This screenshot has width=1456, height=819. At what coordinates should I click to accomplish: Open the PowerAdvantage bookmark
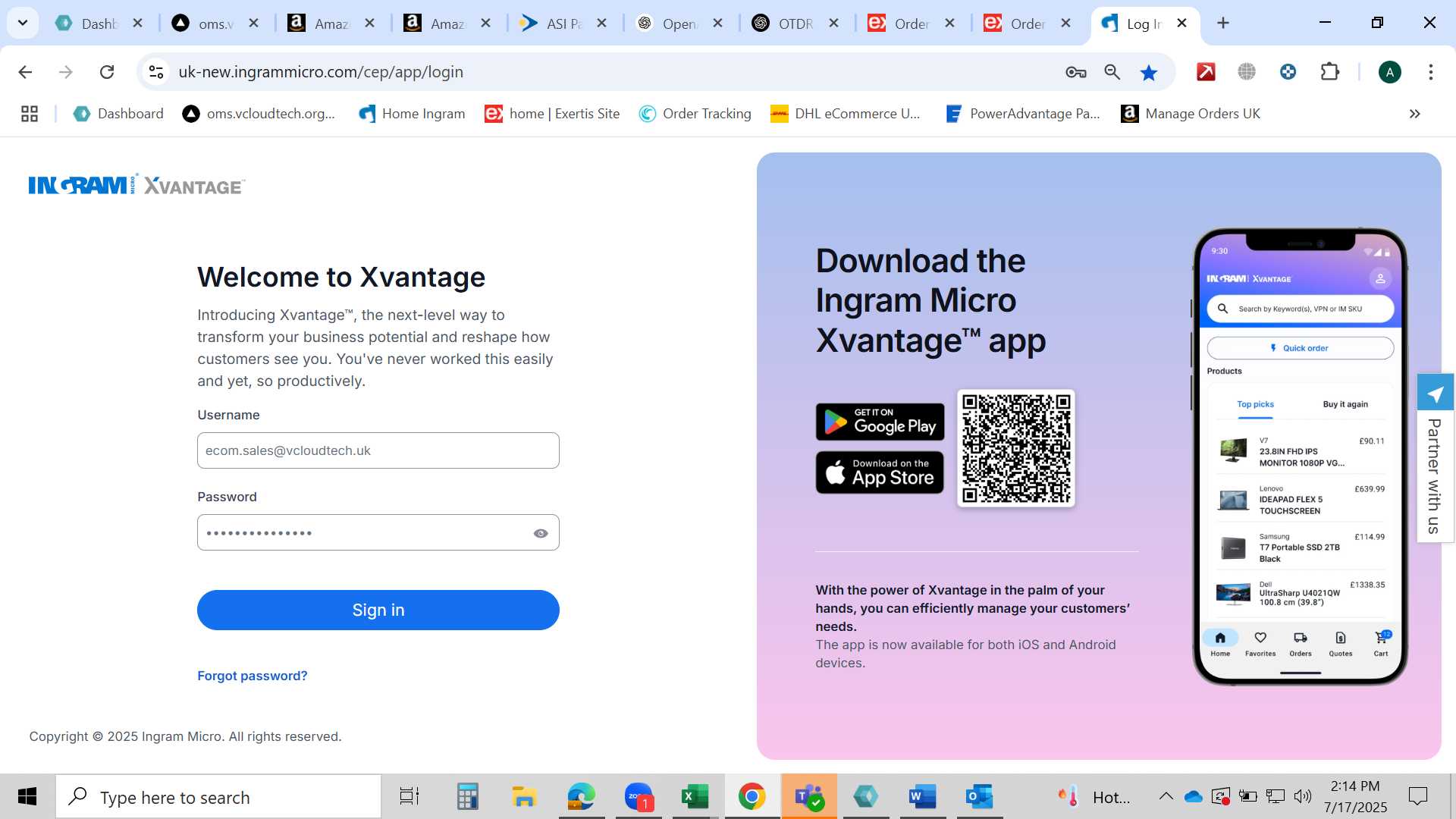point(1023,114)
